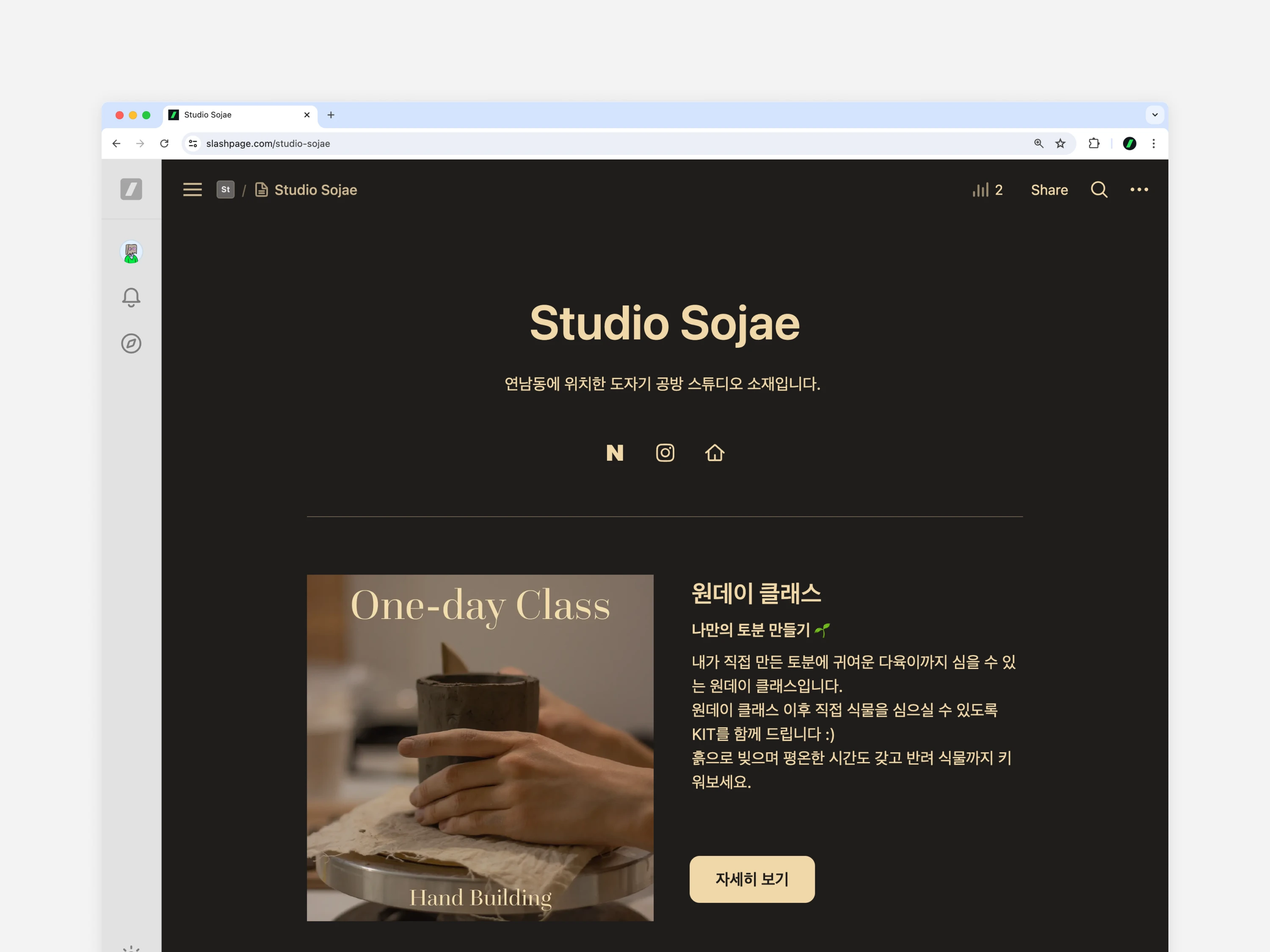
Task: Expand the tab search dropdown
Action: tap(1154, 115)
